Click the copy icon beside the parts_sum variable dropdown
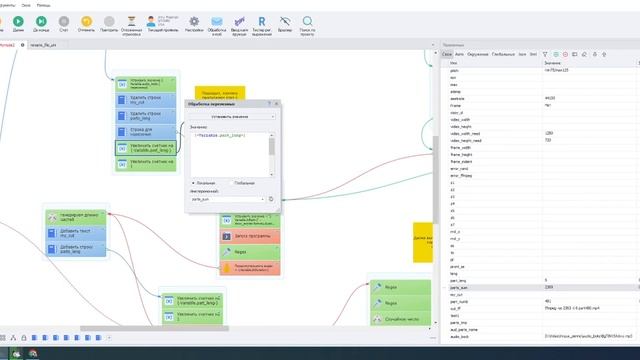Screen dimensions: 640x360 click(x=271, y=199)
